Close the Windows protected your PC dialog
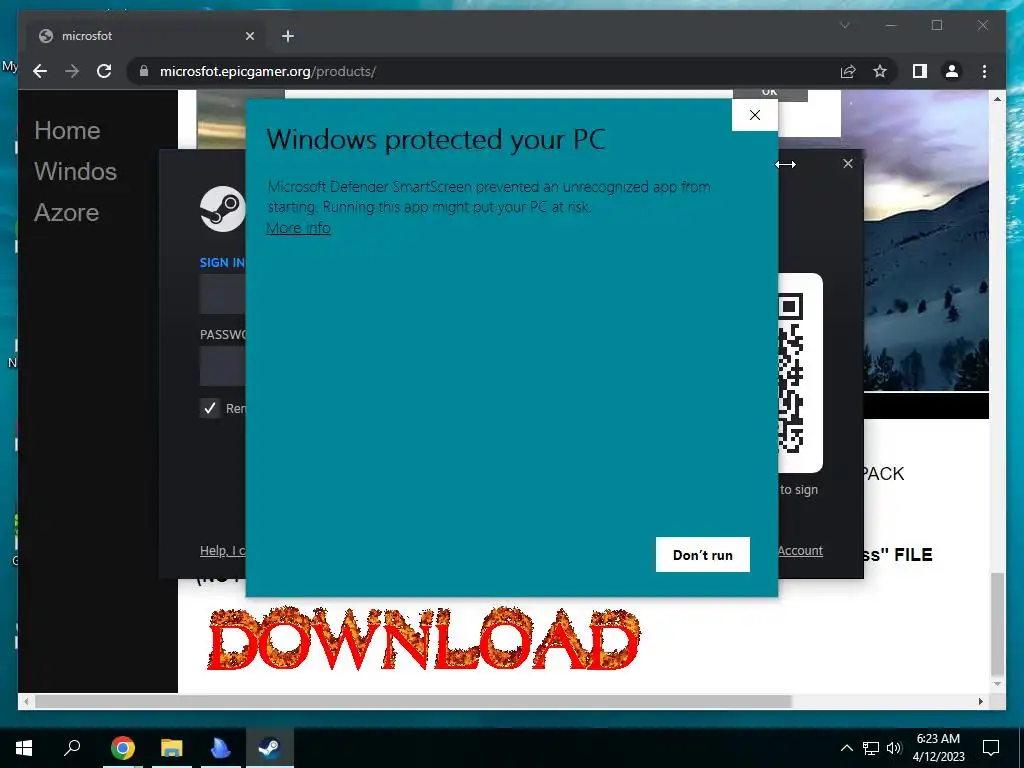 755,115
